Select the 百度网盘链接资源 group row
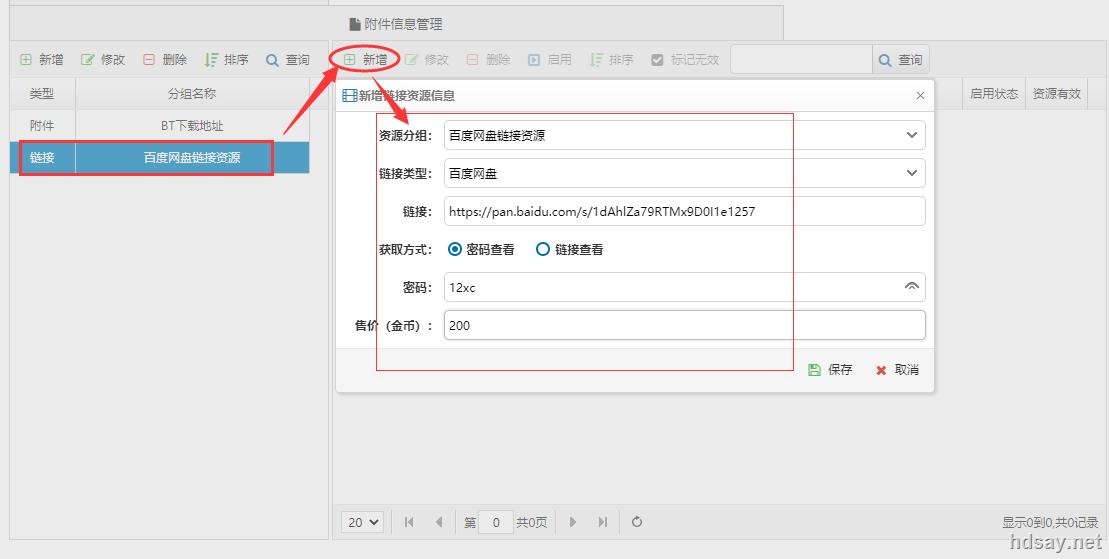Image resolution: width=1109 pixels, height=559 pixels. click(191, 157)
